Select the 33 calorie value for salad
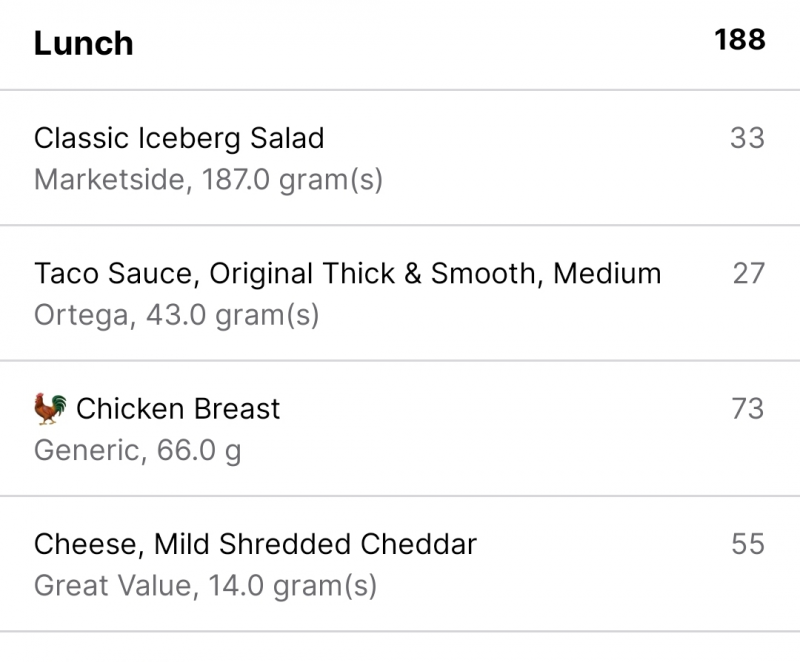 pyautogui.click(x=747, y=138)
